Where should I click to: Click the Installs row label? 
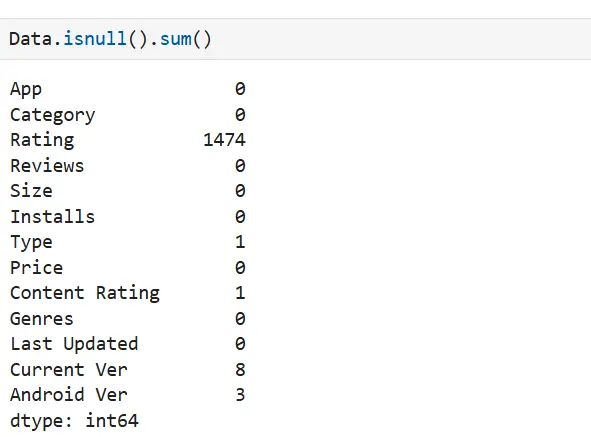point(52,217)
